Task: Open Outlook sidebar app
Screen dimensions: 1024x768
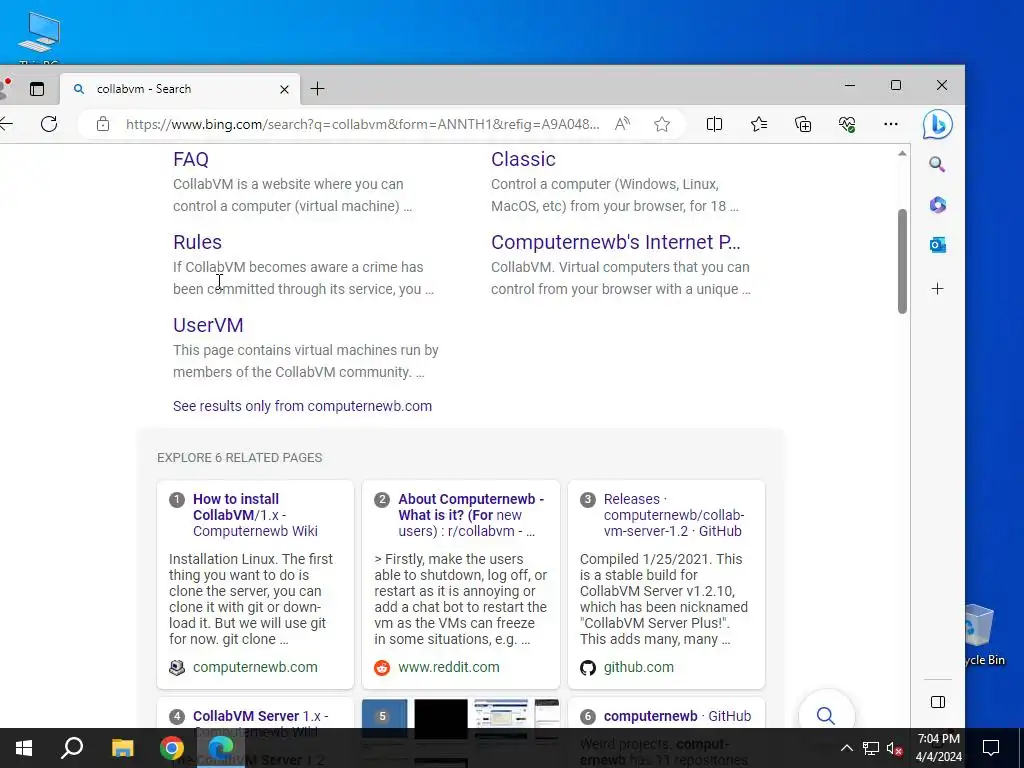Action: click(x=938, y=245)
